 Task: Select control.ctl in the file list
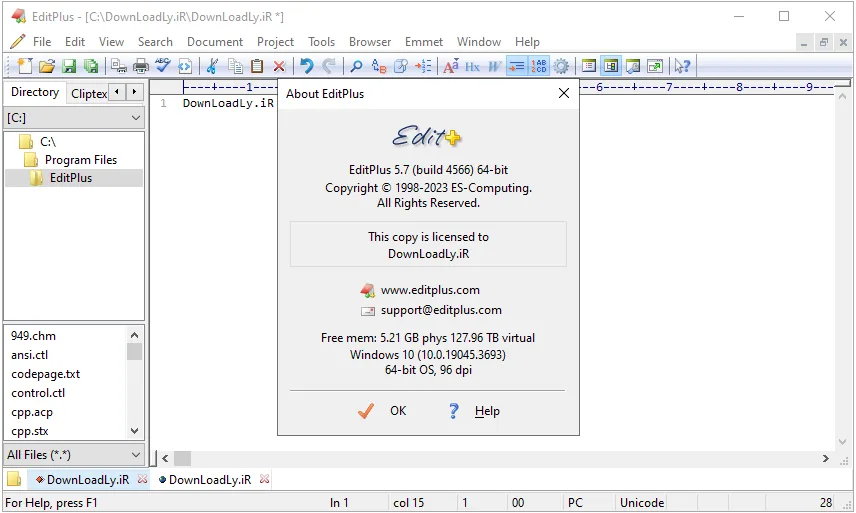click(x=38, y=393)
